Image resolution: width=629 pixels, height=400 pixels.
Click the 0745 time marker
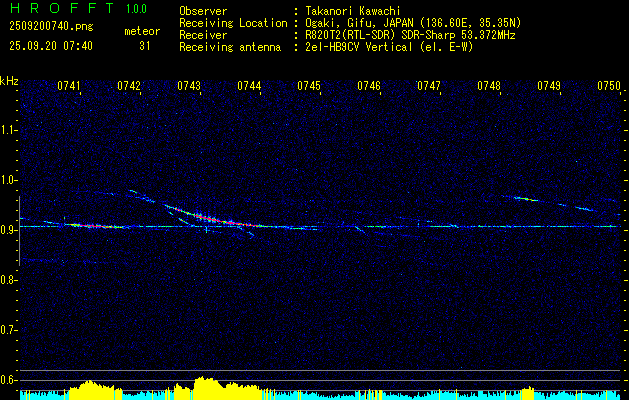[309, 87]
